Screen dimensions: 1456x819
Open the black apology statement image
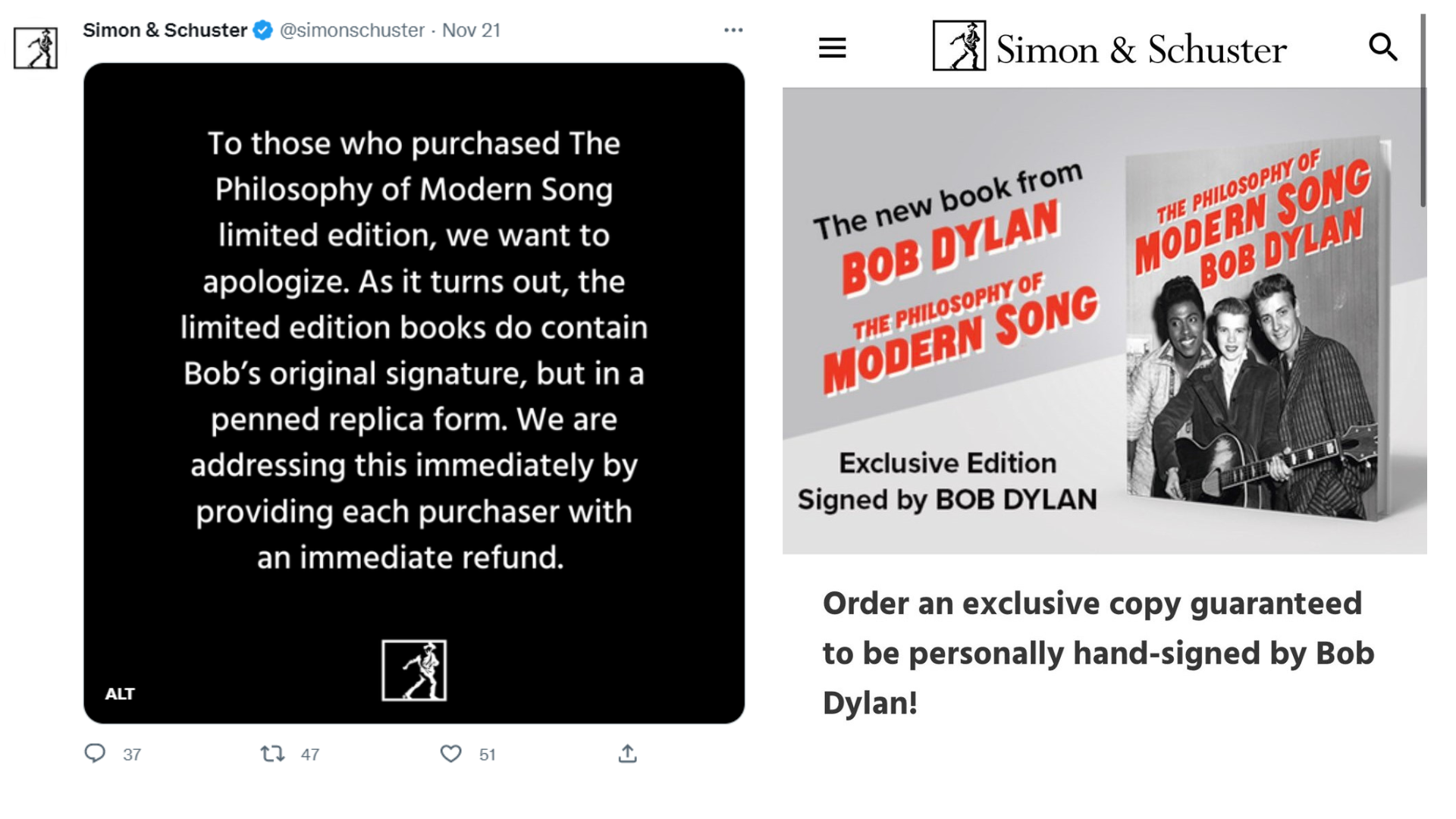(414, 349)
